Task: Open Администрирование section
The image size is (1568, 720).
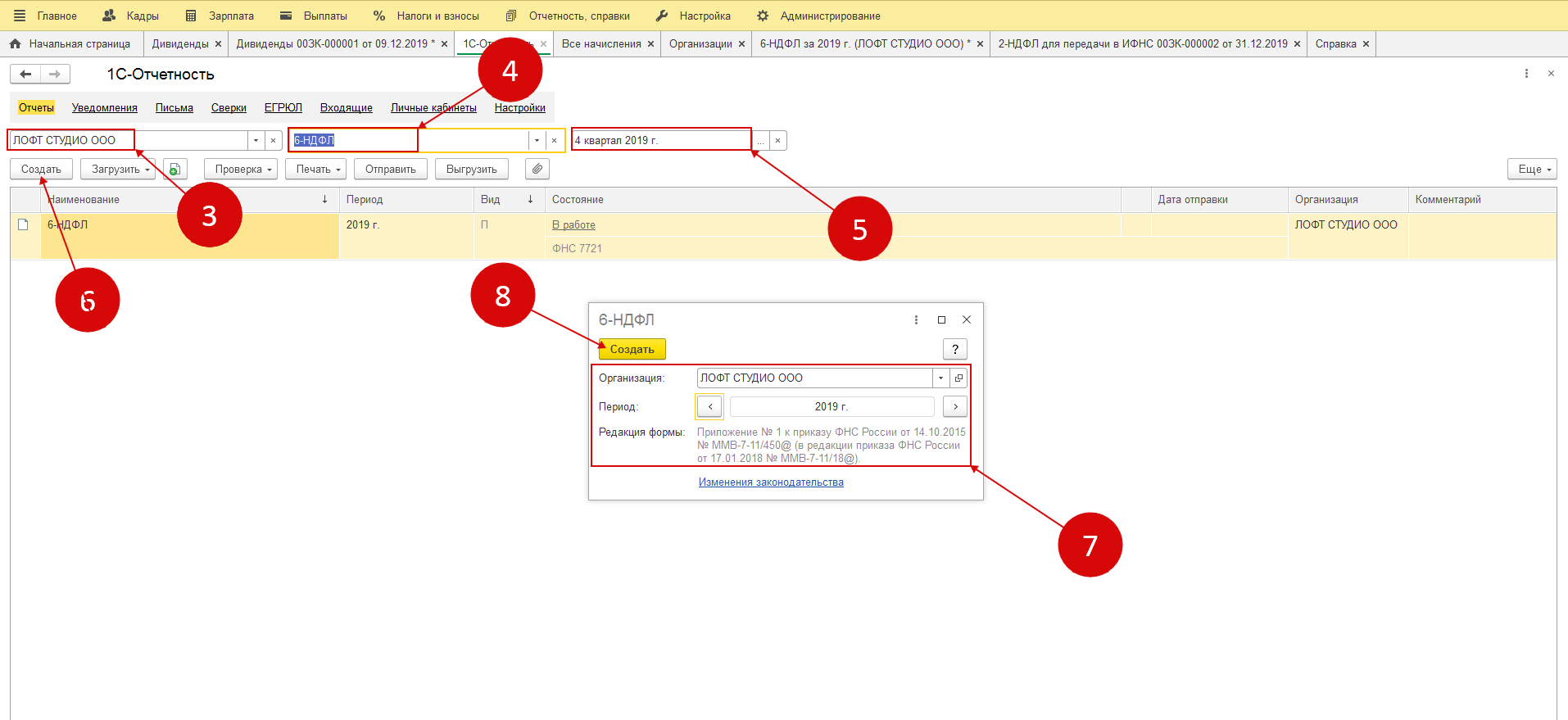Action: 818,16
